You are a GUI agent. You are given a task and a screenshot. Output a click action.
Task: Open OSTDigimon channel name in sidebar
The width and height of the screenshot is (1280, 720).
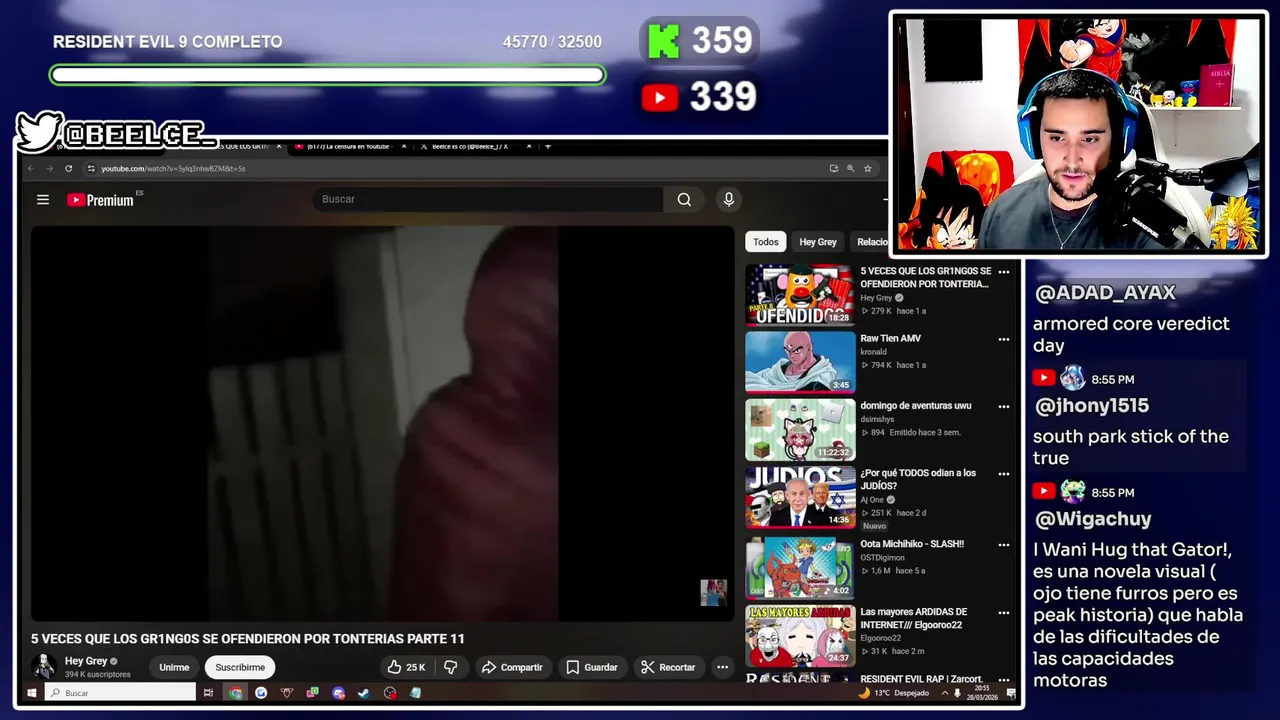pos(883,558)
